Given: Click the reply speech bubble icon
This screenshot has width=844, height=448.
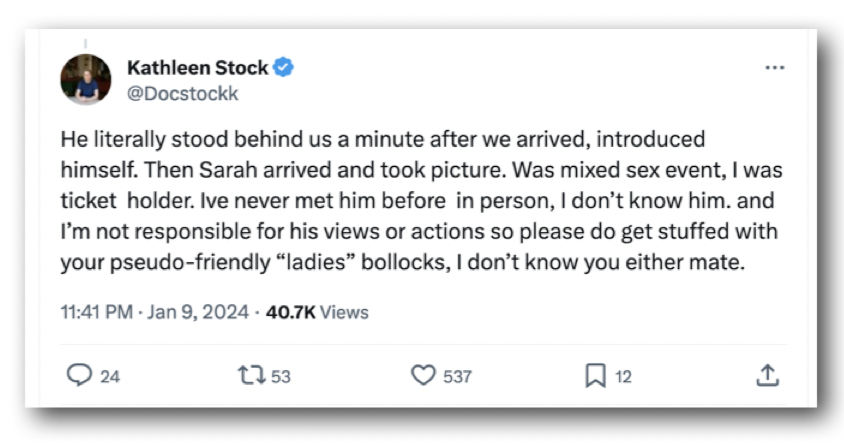Looking at the screenshot, I should [x=78, y=375].
